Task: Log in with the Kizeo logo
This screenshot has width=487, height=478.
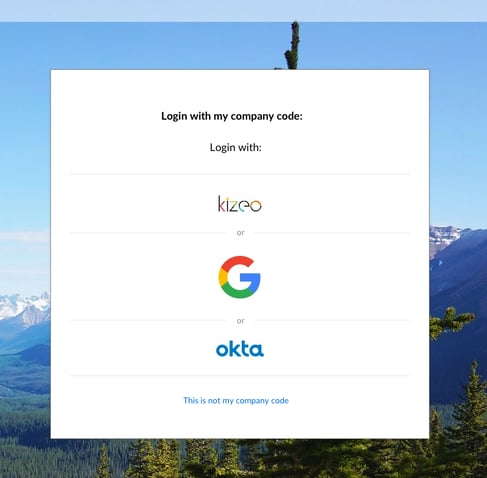Action: point(240,204)
